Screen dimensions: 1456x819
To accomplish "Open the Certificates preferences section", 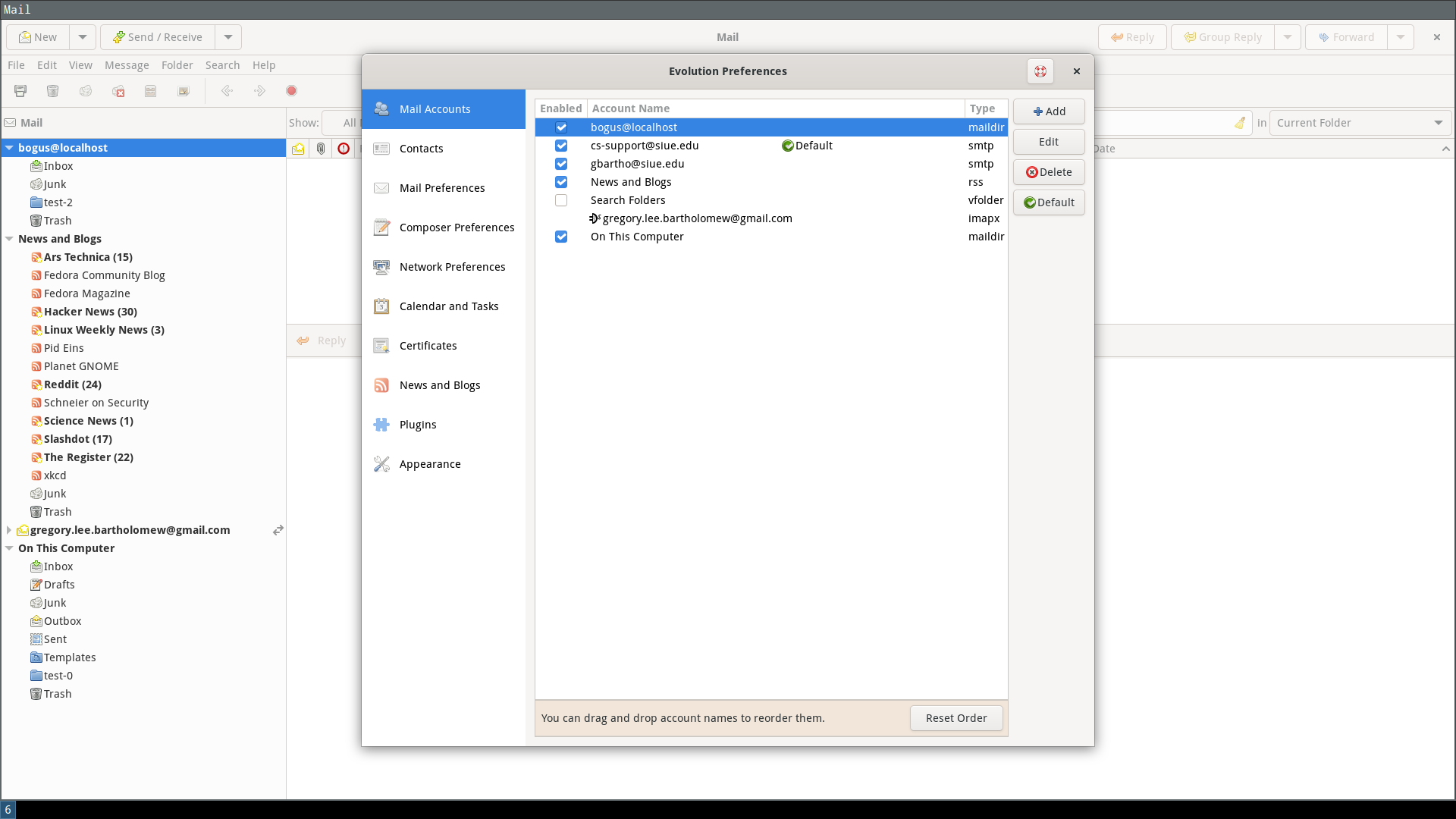I will pyautogui.click(x=428, y=346).
